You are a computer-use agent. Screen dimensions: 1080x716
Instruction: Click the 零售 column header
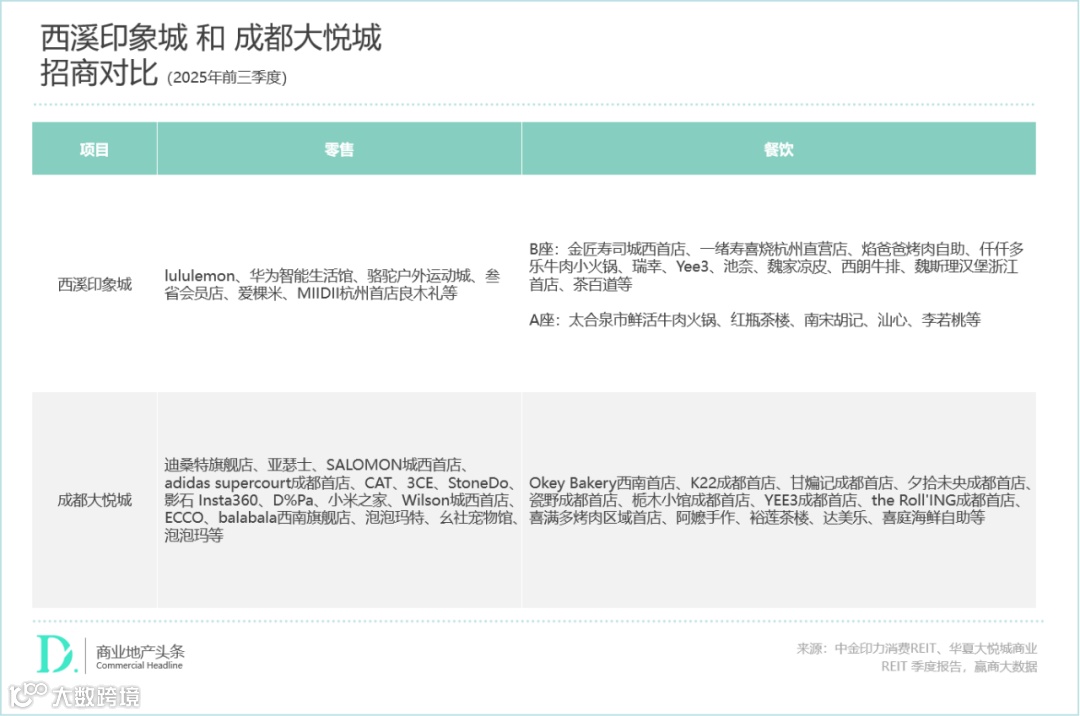tap(340, 149)
